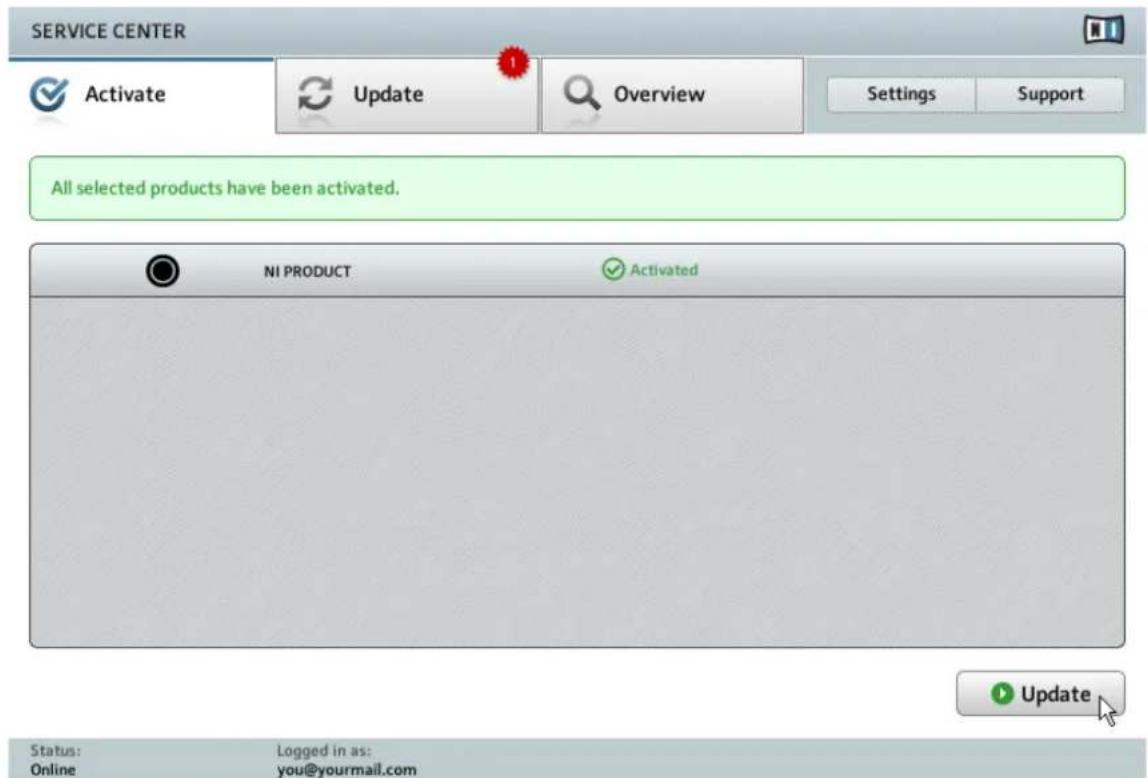Viewport: 1148px width, 778px height.
Task: Click the you@yourmail.com login text
Action: coord(346,769)
